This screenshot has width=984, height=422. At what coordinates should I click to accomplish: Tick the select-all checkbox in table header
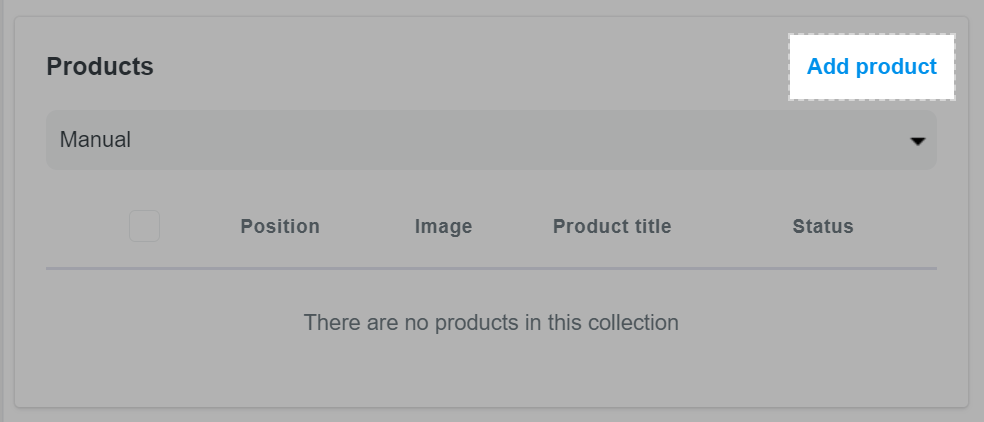click(144, 226)
